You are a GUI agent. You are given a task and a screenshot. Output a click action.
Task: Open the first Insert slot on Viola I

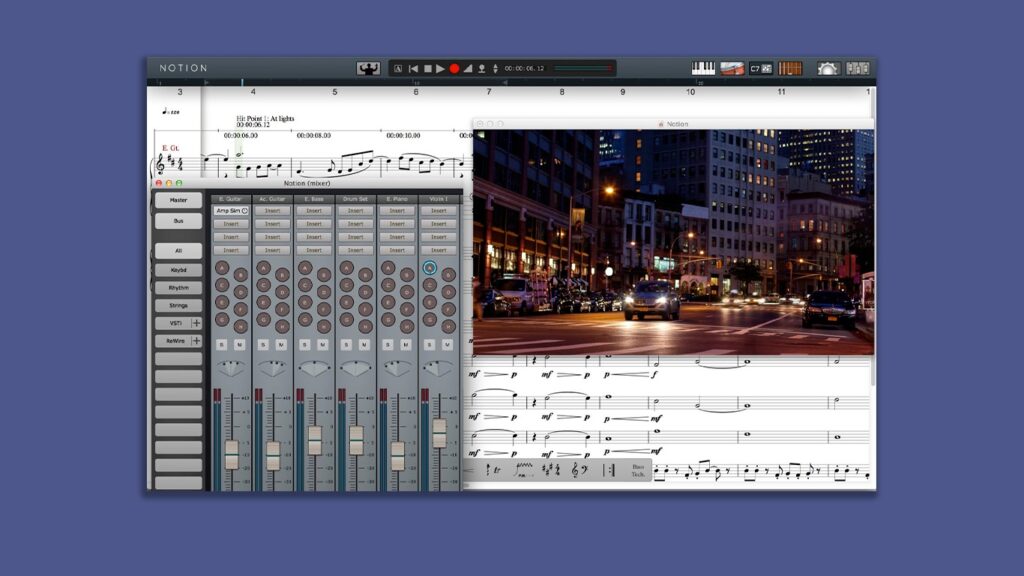(x=439, y=211)
